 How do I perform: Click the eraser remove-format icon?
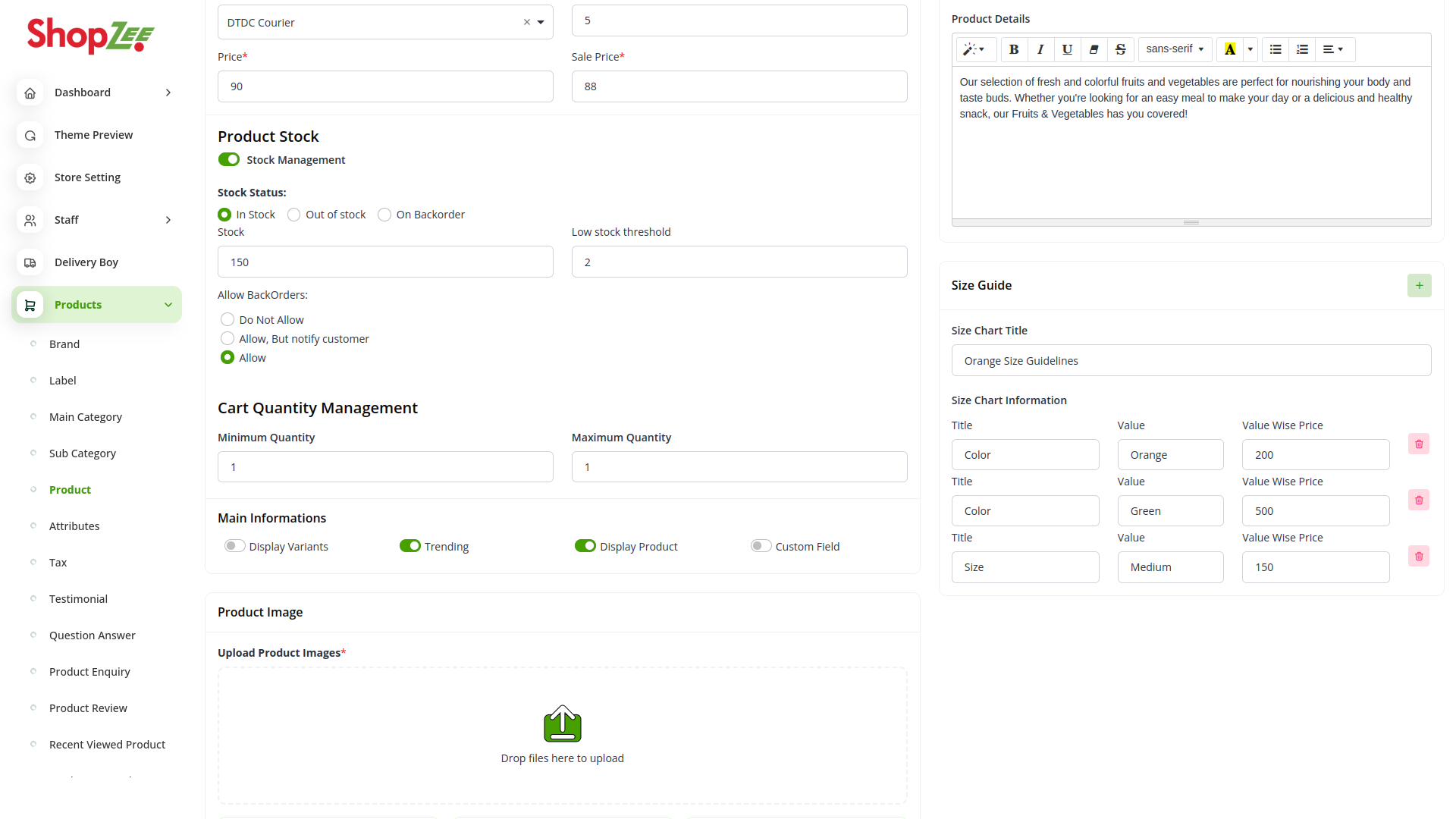[x=1094, y=49]
